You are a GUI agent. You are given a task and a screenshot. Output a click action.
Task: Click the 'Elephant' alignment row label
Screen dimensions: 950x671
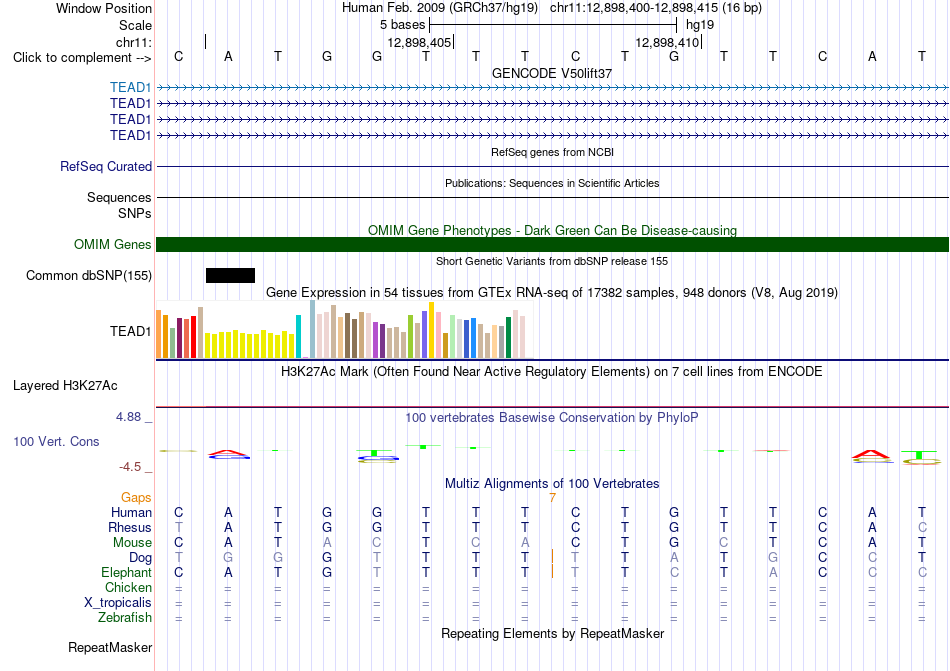coord(126,573)
